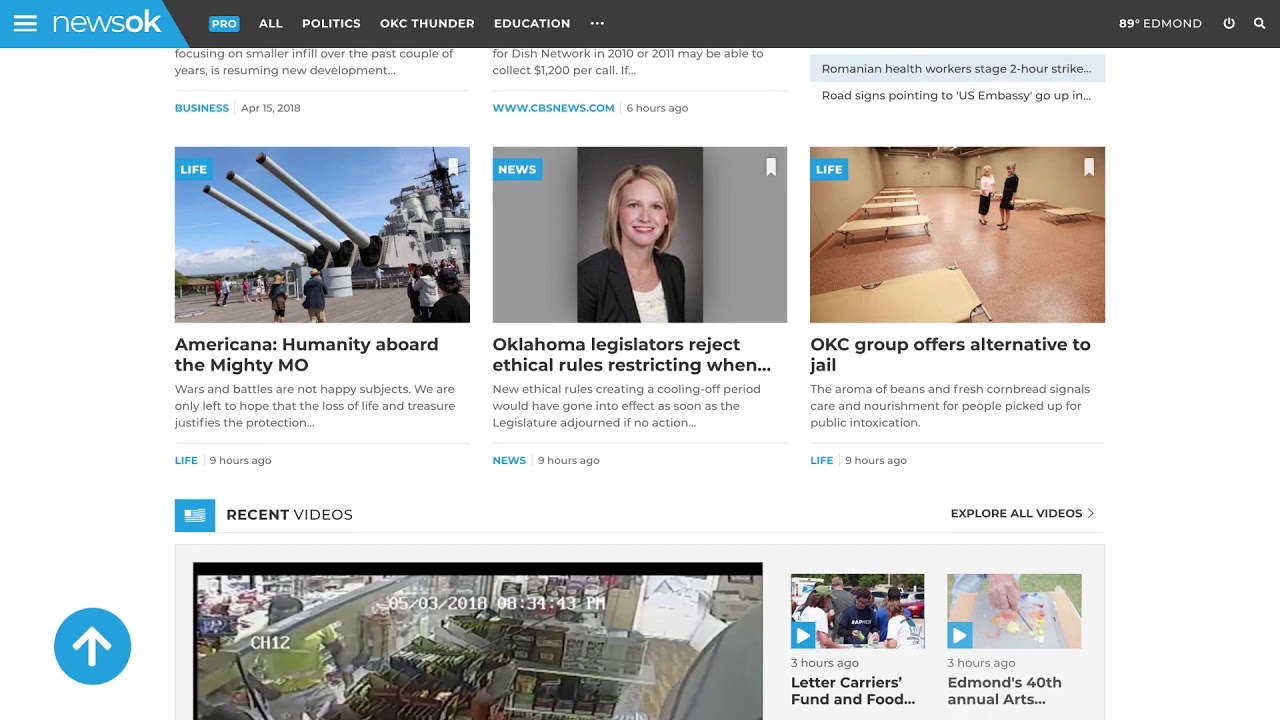Click the PRO badge in navigation

tap(224, 23)
